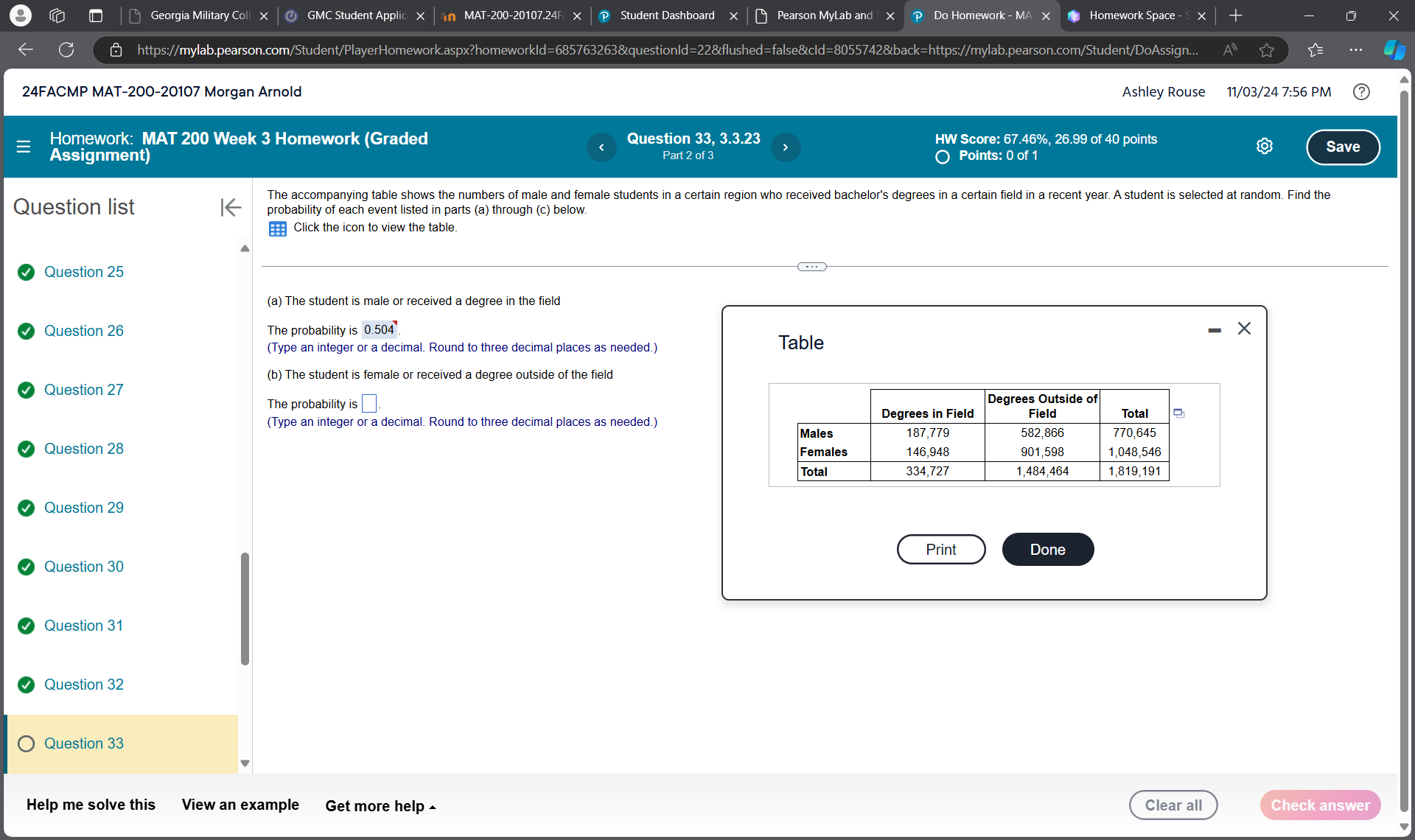Open Question 29 from the list
Image resolution: width=1415 pixels, height=840 pixels.
pos(83,508)
